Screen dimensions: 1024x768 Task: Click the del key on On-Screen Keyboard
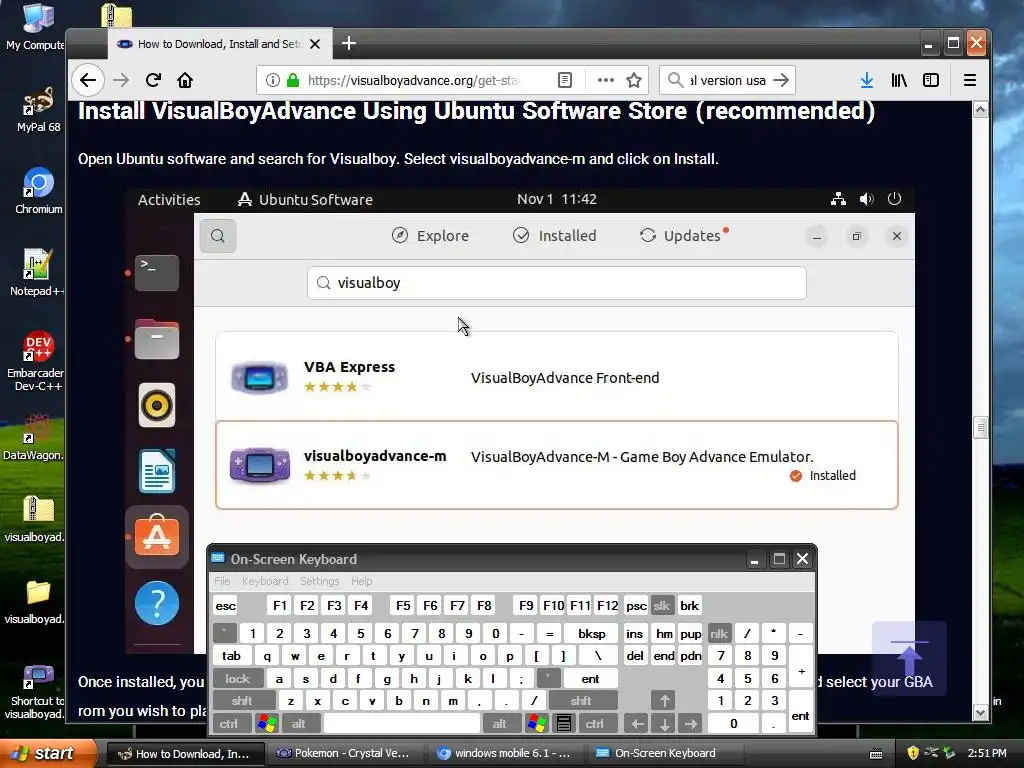click(635, 656)
